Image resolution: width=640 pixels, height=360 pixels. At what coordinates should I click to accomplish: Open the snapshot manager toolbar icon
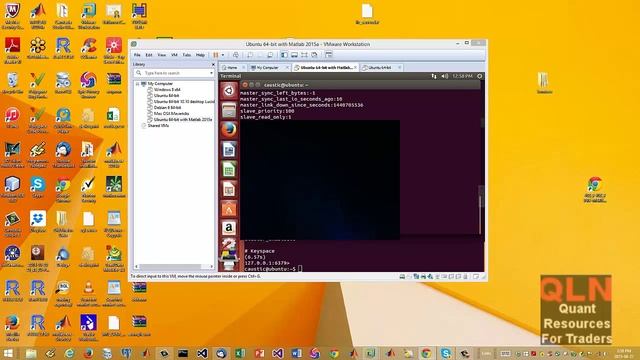(x=270, y=55)
